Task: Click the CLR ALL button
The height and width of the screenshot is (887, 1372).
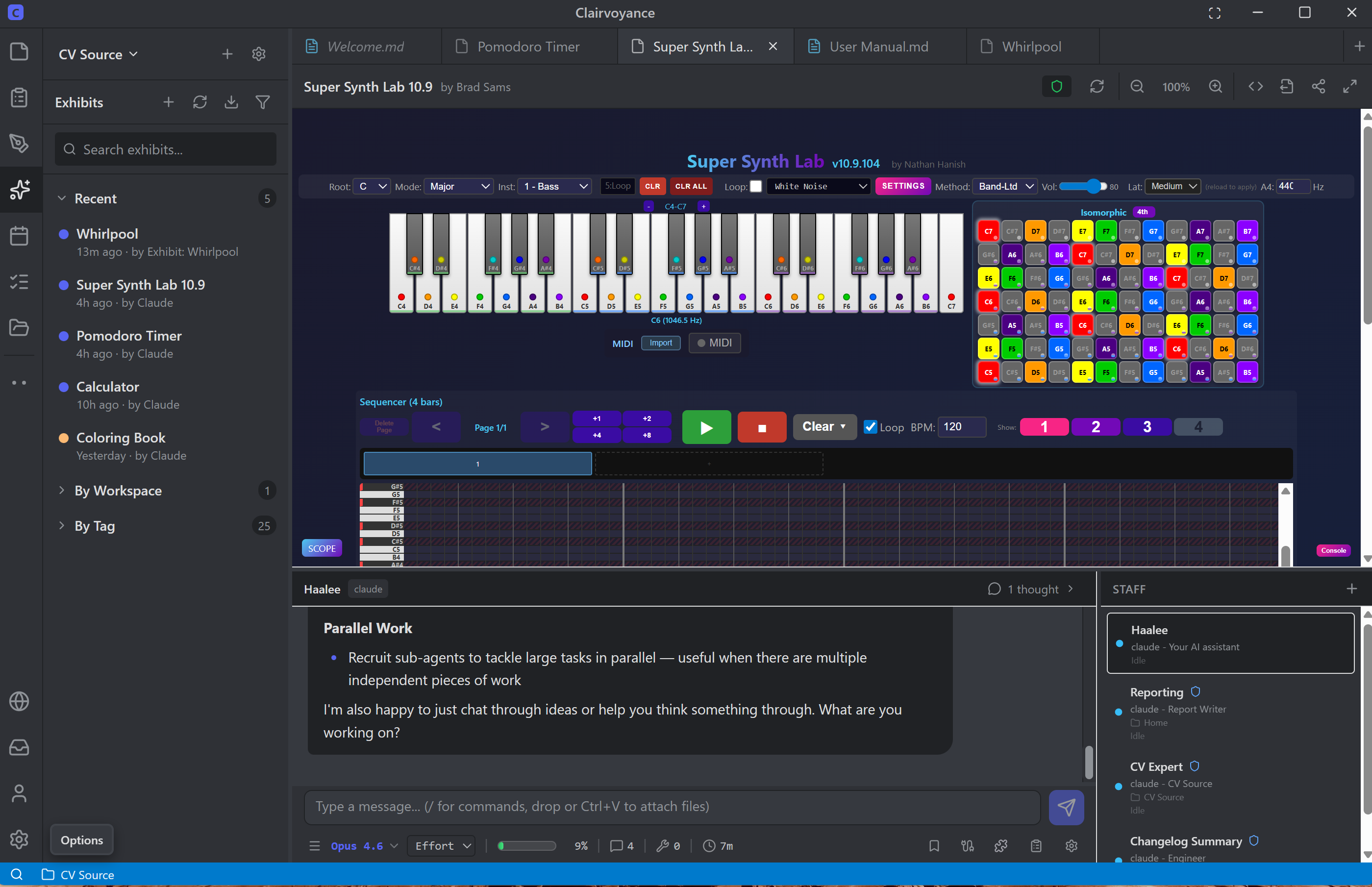Action: coord(691,186)
